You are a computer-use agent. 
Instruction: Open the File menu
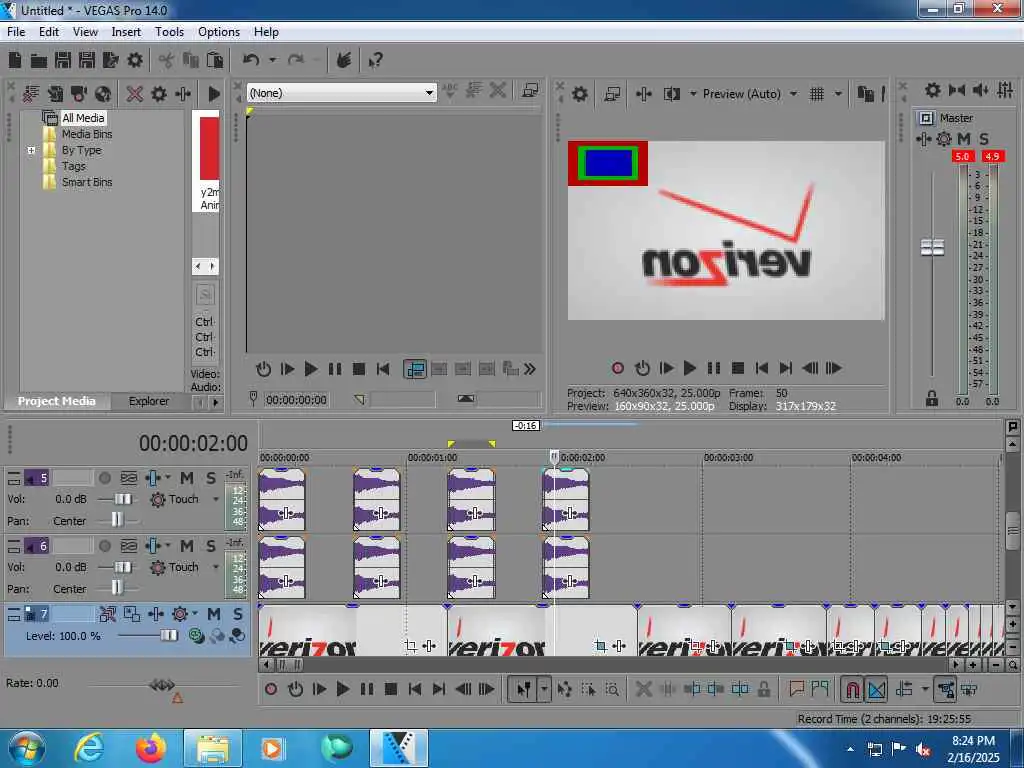(x=16, y=32)
